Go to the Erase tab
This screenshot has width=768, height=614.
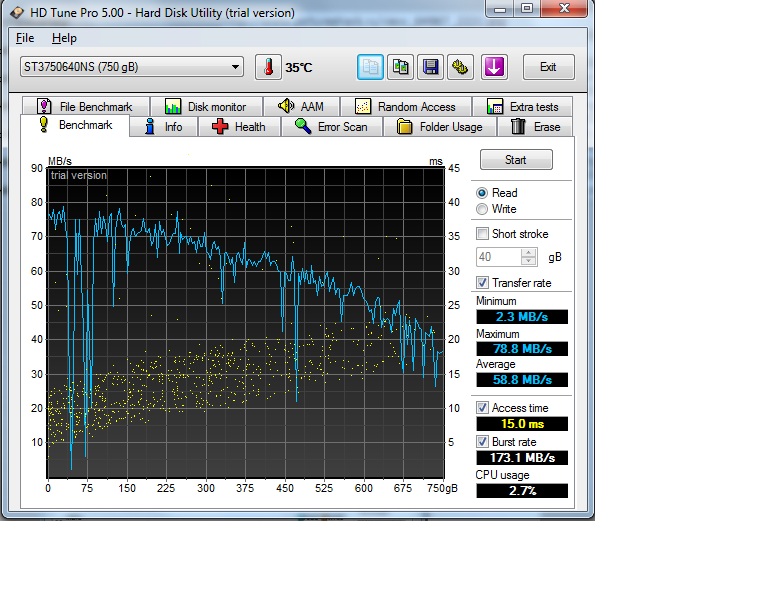[x=536, y=127]
